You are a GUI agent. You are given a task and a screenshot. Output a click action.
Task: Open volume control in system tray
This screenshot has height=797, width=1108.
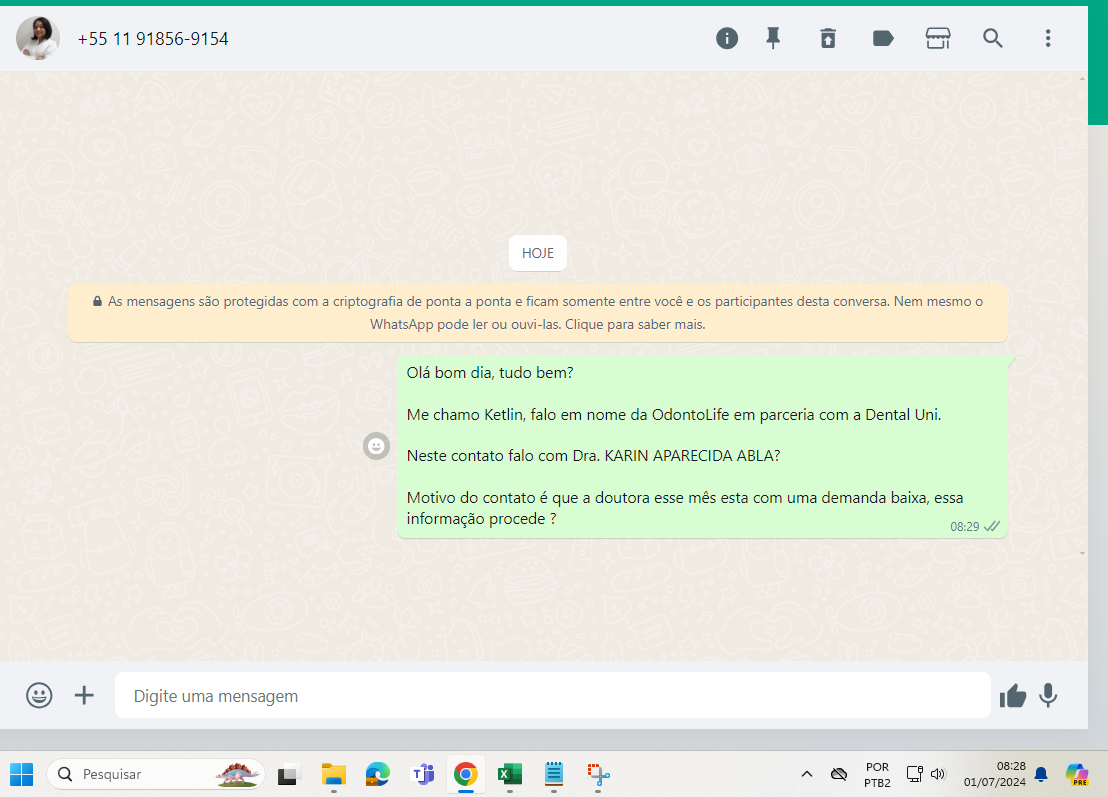pos(938,774)
